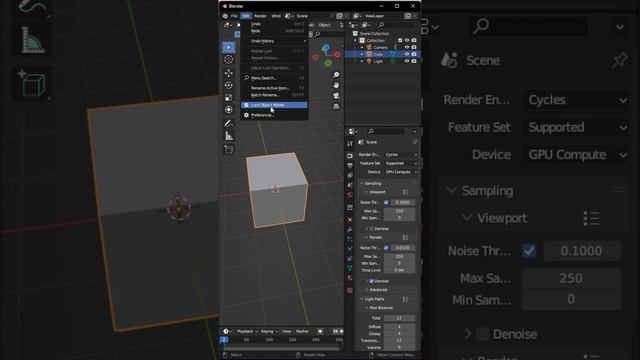Viewport: 640px width, 360px height.
Task: Open the Render properties tab
Action: pyautogui.click(x=350, y=156)
